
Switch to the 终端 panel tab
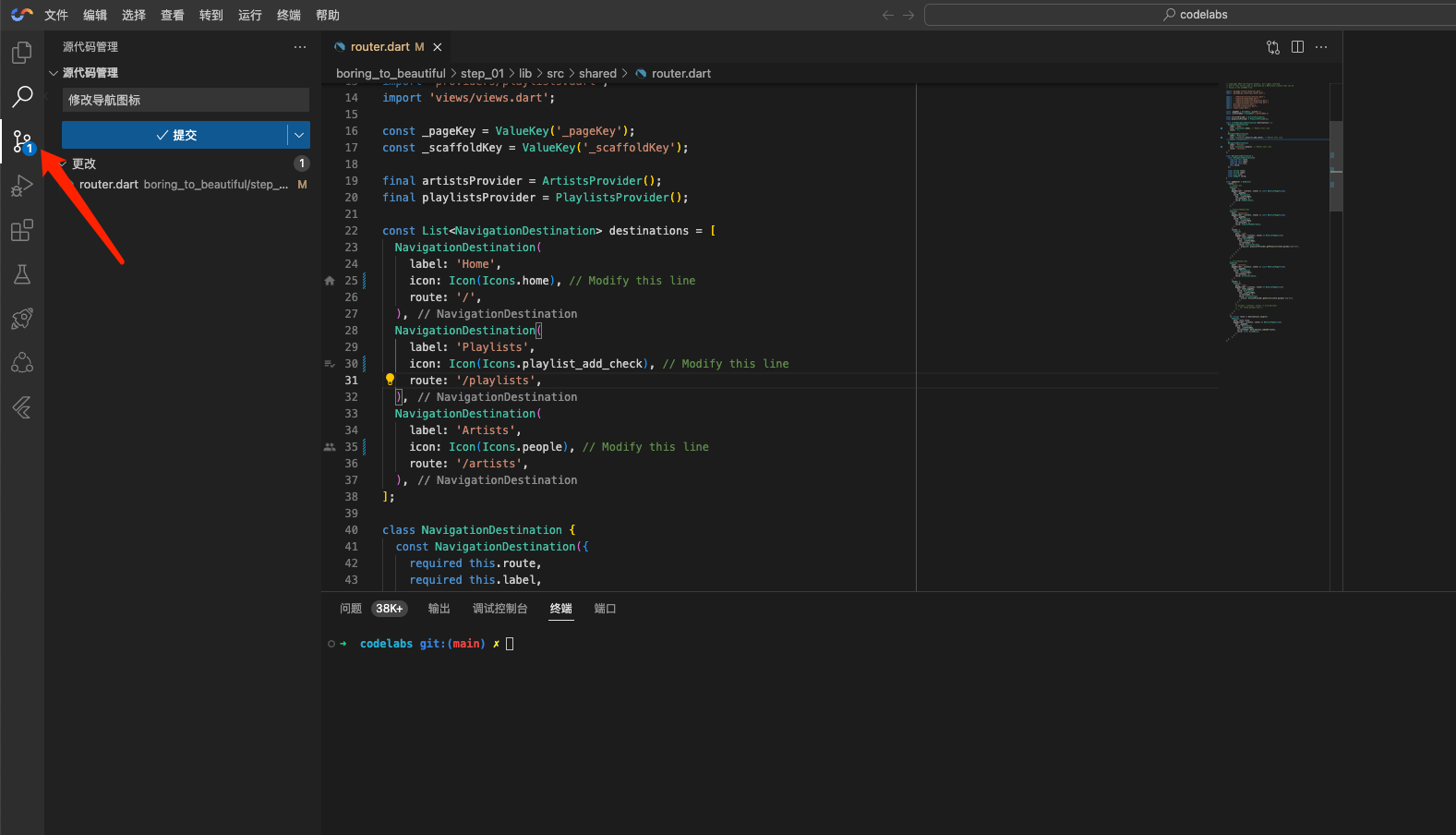pos(561,609)
